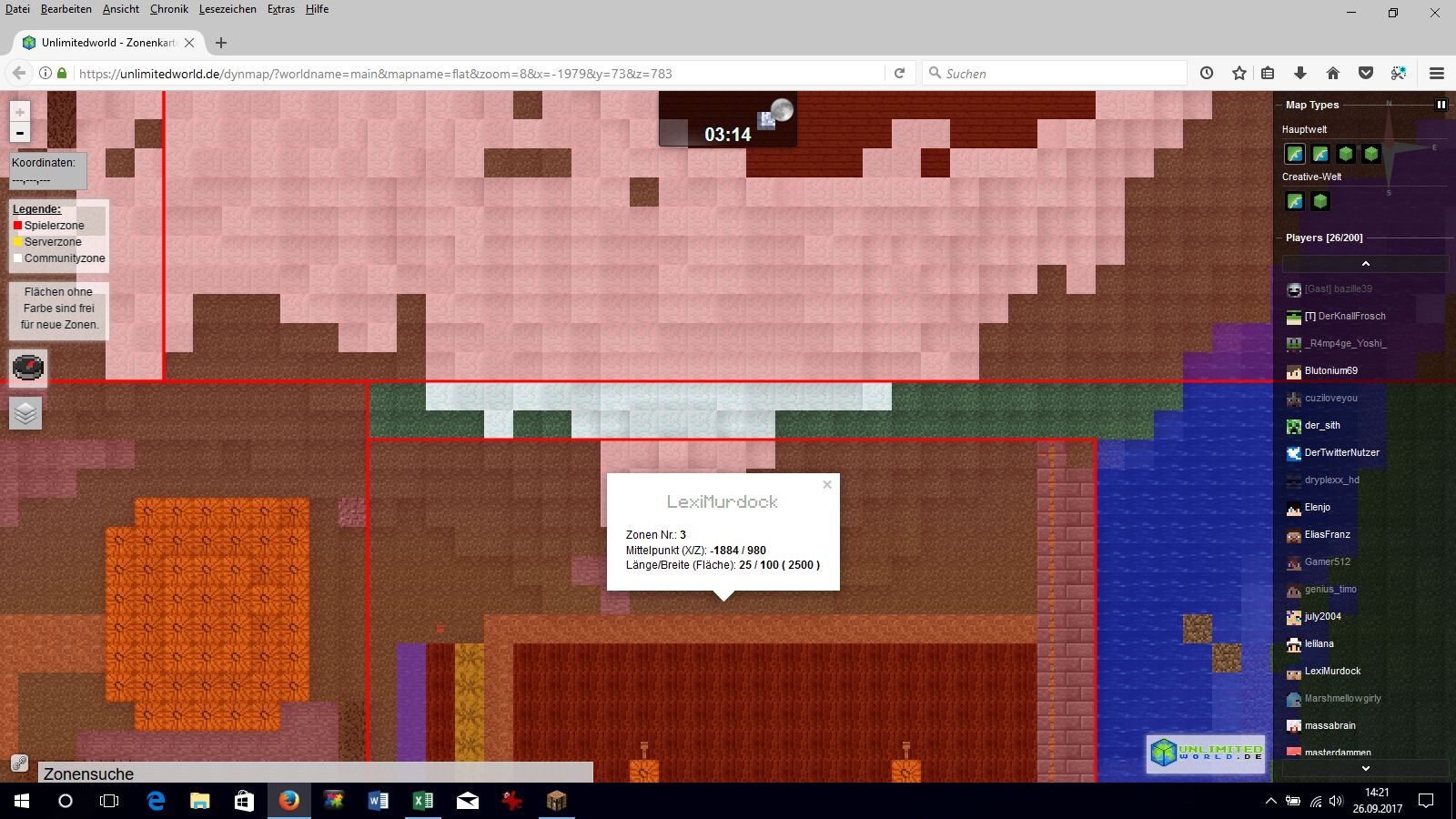Close the Unlimitedworld browser tab
The image size is (1456, 819).
point(189,43)
